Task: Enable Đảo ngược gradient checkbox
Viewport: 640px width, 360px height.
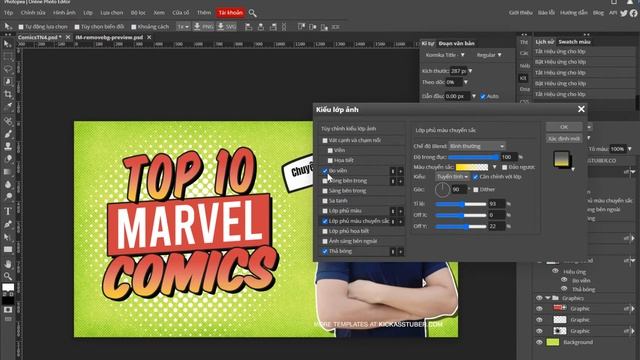Action: pyautogui.click(x=504, y=167)
